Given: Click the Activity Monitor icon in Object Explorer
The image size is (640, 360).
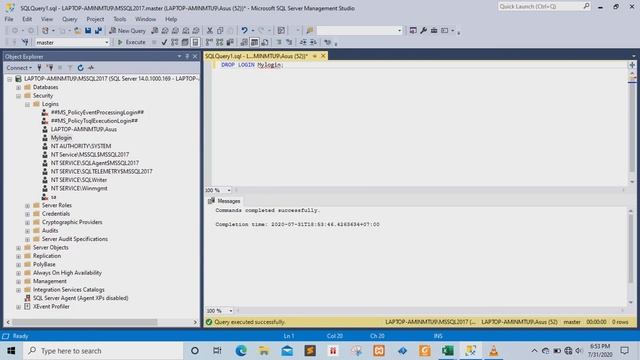Looking at the screenshot, I should tap(91, 68).
